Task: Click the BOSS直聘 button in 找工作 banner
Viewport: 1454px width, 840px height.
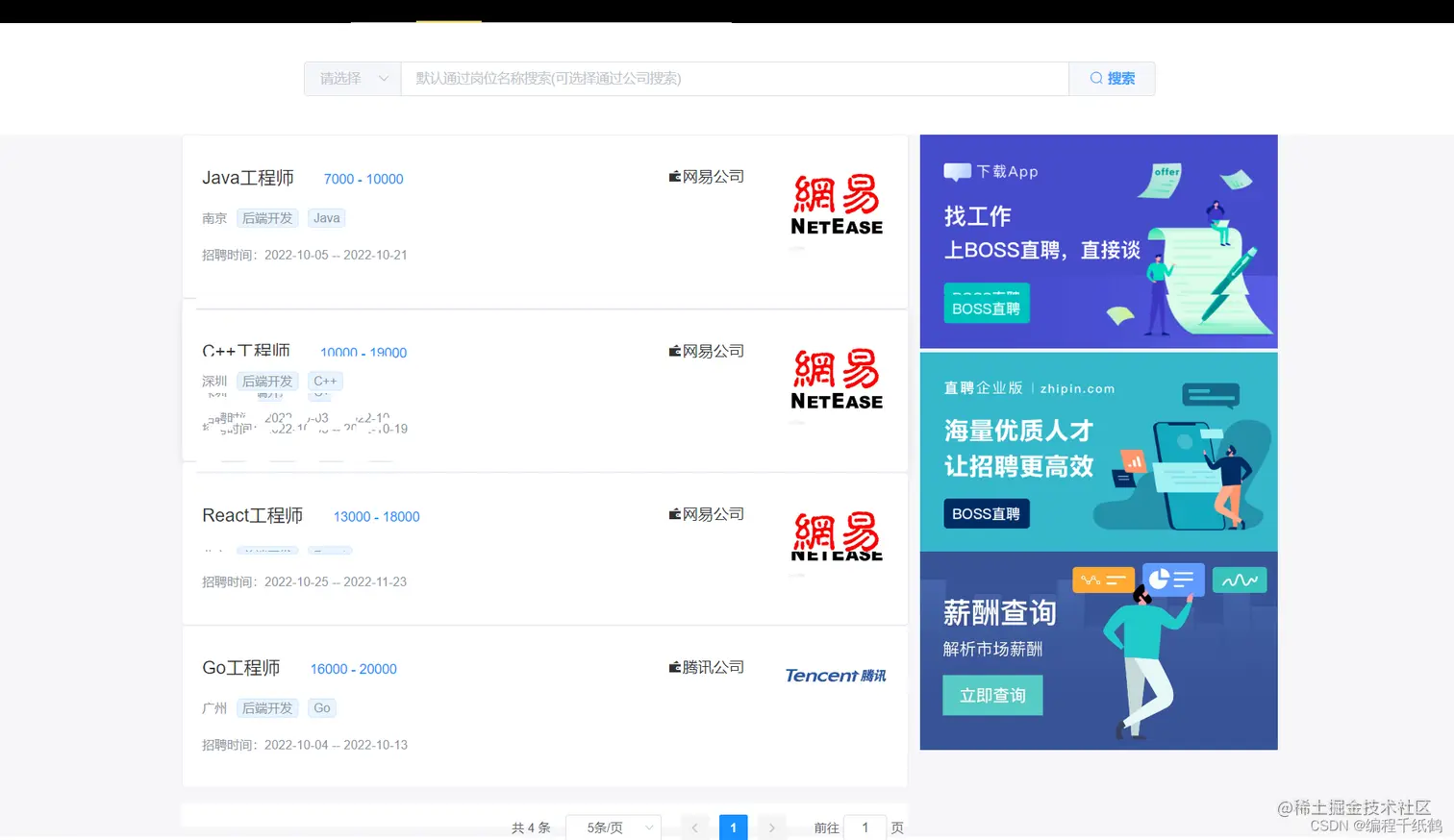Action: 987,304
